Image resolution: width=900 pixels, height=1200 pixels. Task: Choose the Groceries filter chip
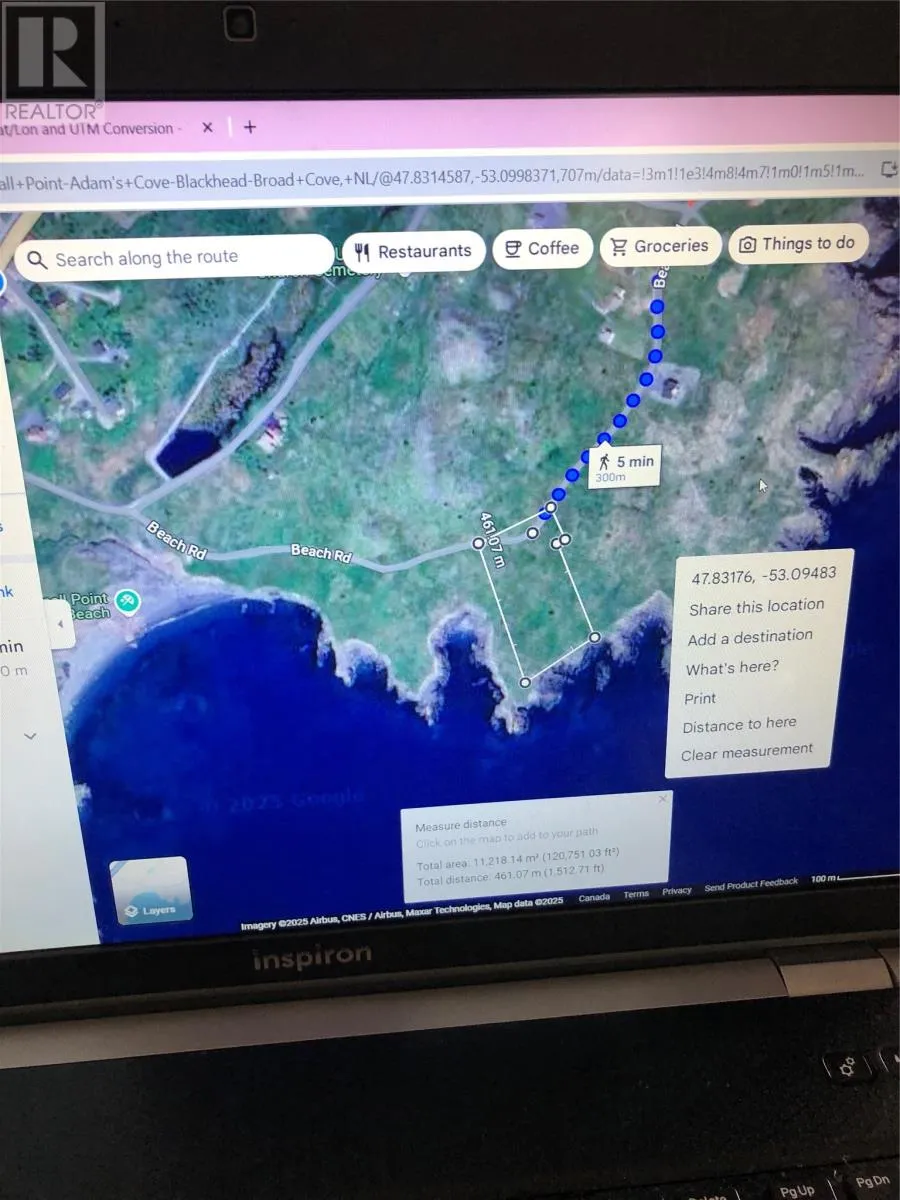(x=659, y=246)
